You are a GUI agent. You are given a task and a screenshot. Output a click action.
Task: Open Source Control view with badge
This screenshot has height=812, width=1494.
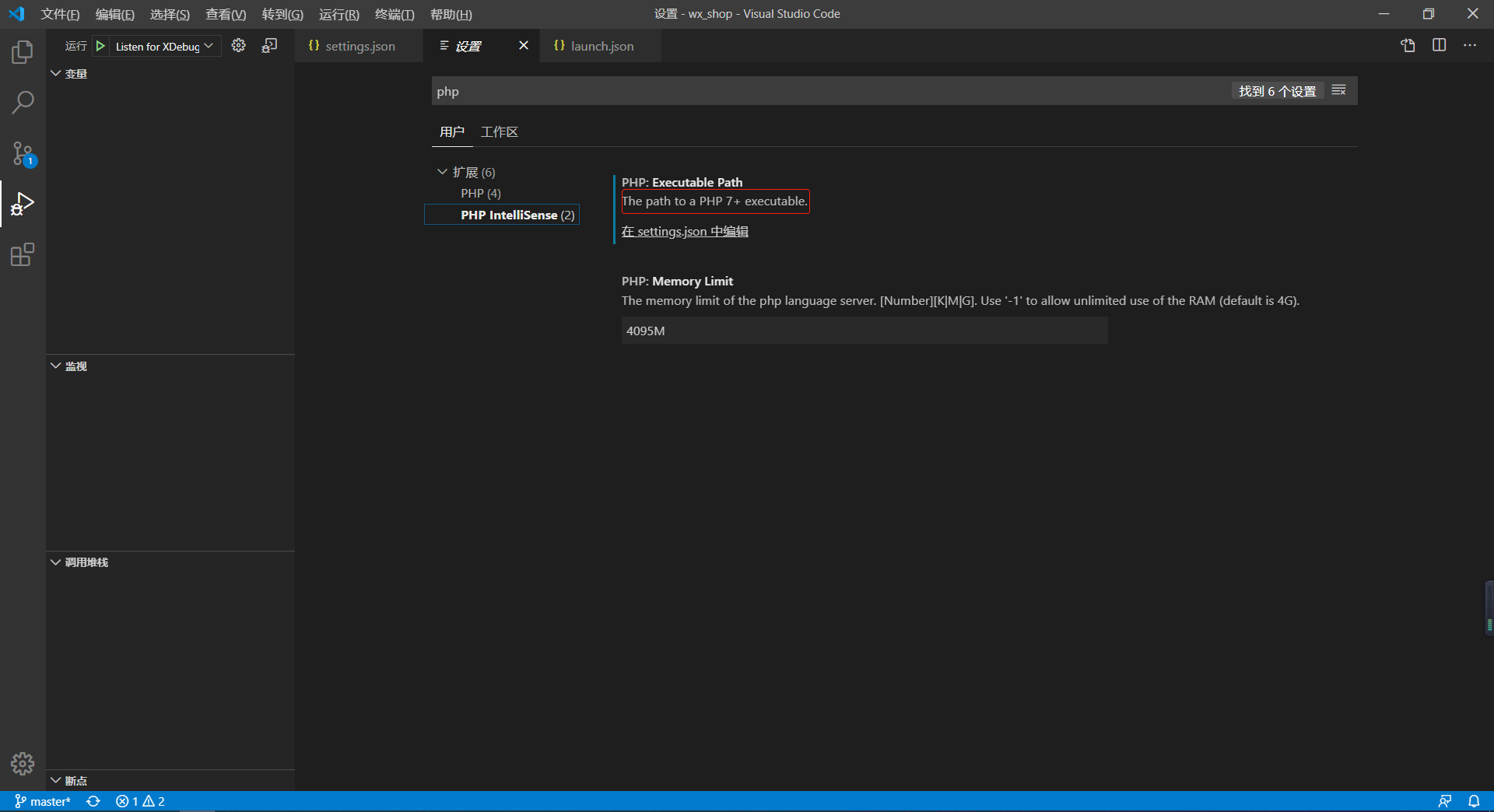[x=23, y=153]
